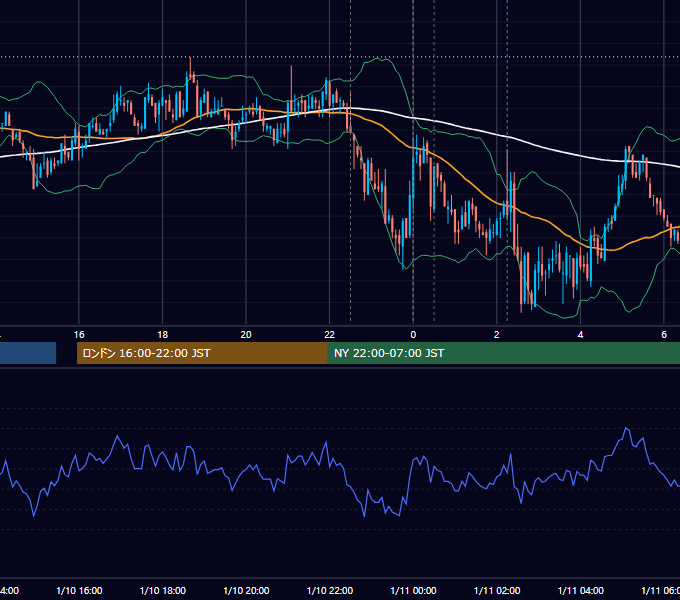Select the NY 22:00-07:00 JST session bar
Screen dimensions: 680x600
(503, 353)
